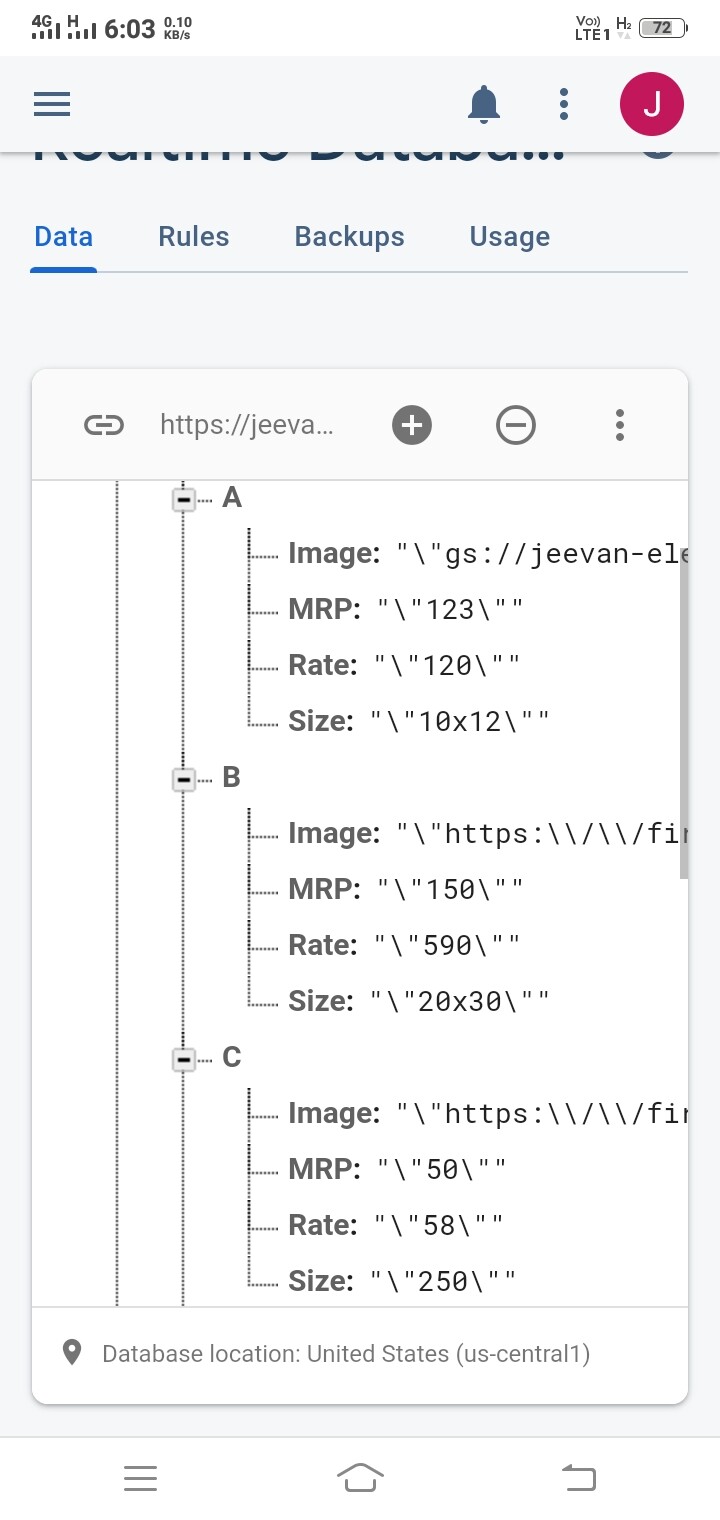Open the J account avatar
Image resolution: width=720 pixels, height=1520 pixels.
click(652, 103)
